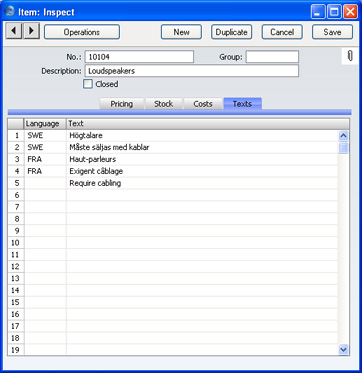Select the Texts tab

click(242, 103)
